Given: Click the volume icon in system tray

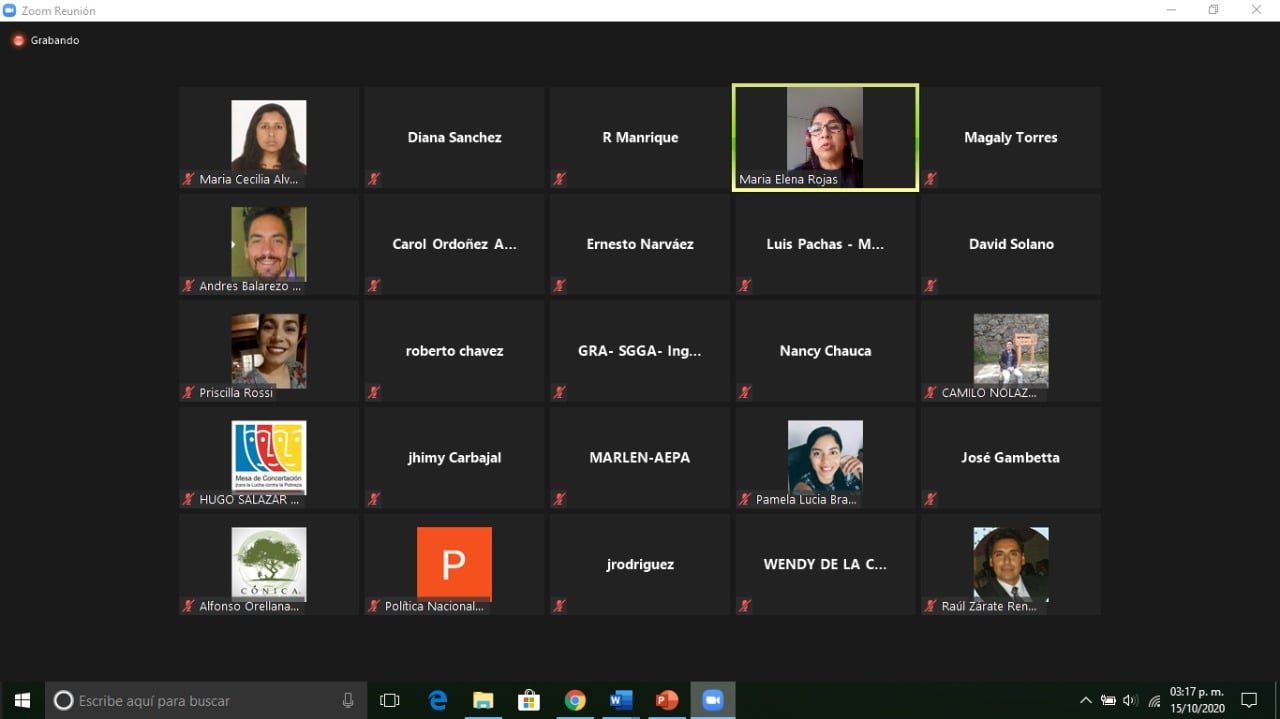Looking at the screenshot, I should 1130,701.
